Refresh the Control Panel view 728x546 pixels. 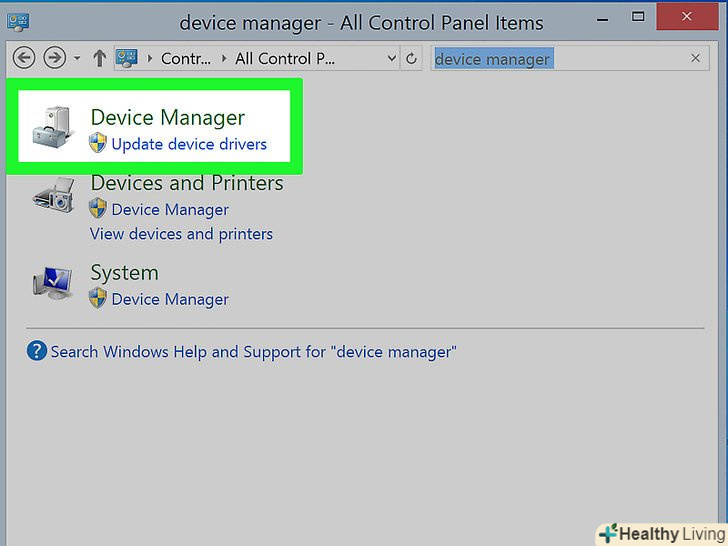[411, 59]
